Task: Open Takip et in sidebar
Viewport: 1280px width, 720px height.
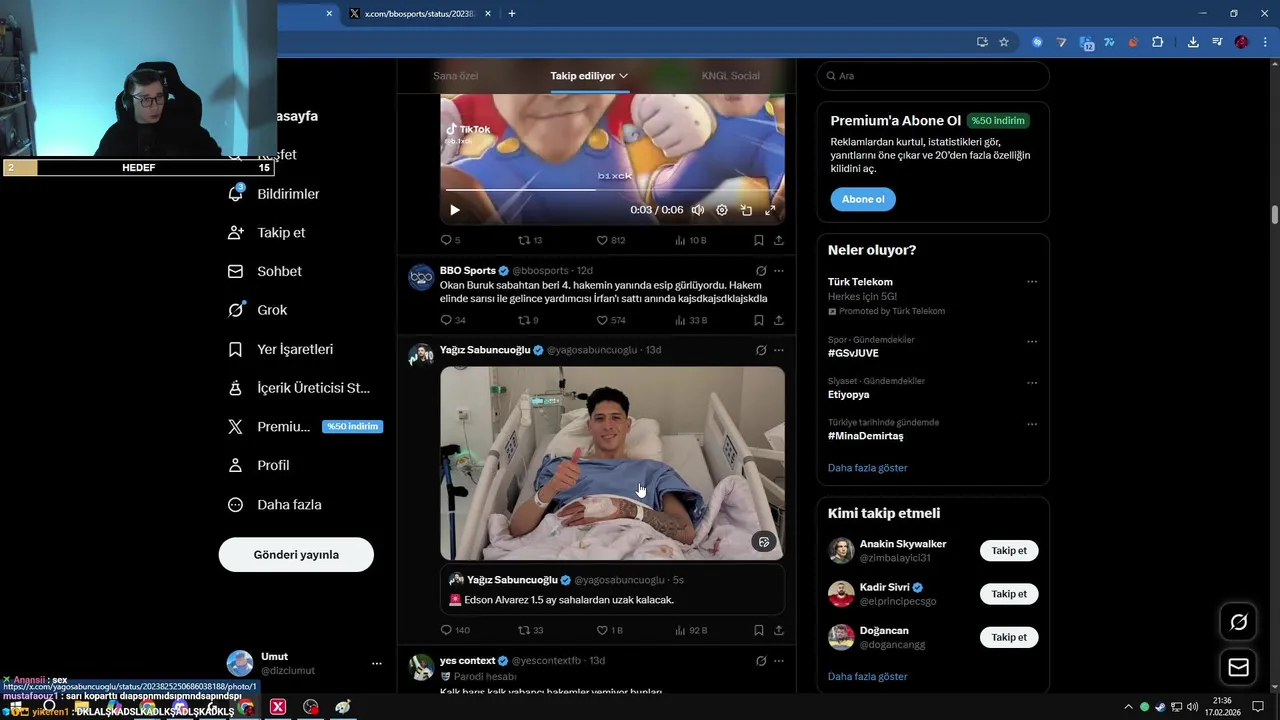Action: click(x=268, y=232)
